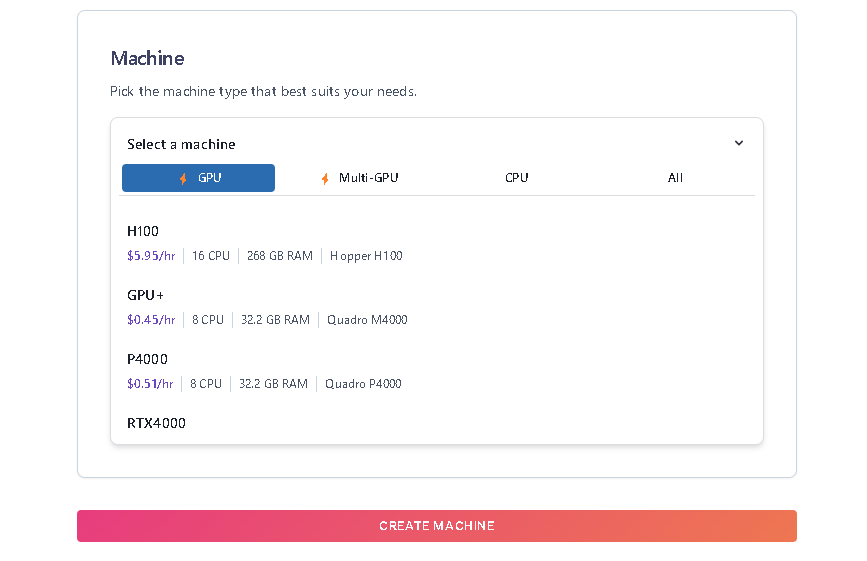This screenshot has width=867, height=561.
Task: Select the GPU machine tab
Action: [198, 178]
